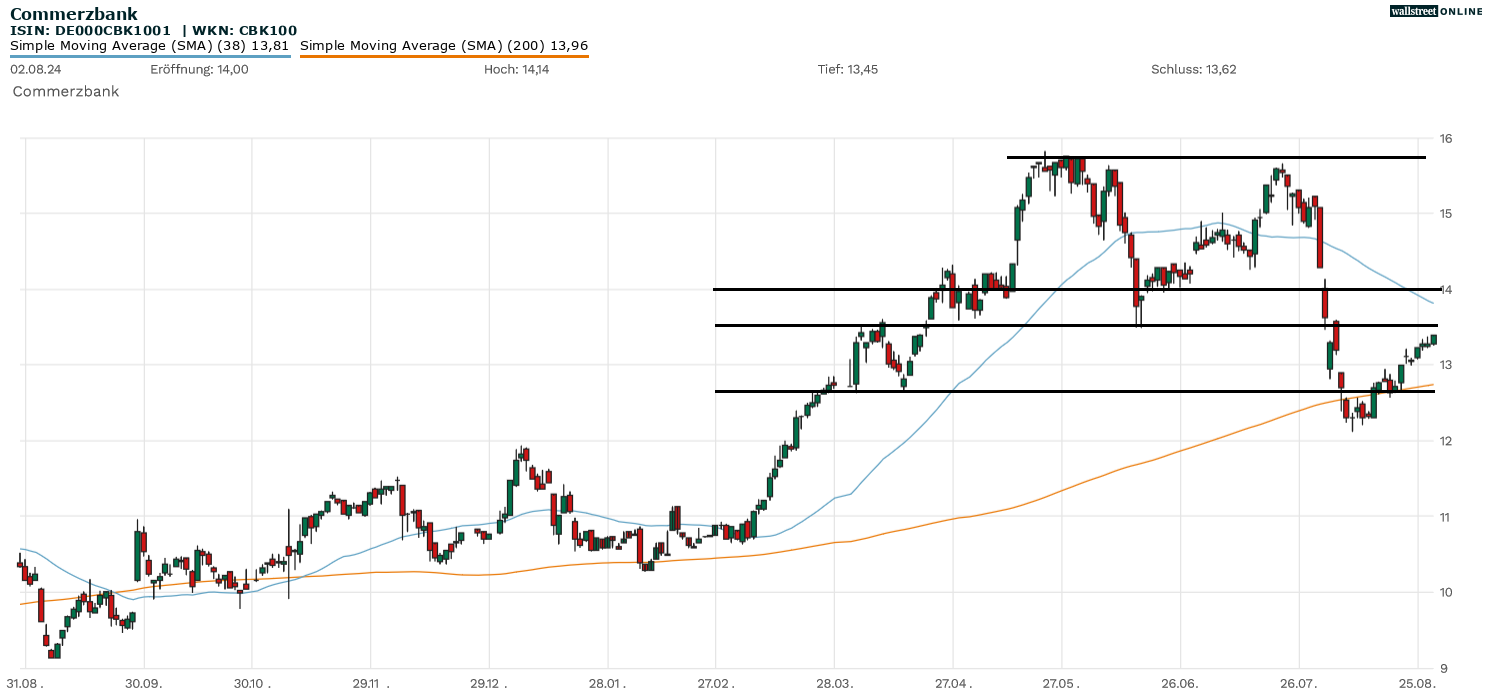1490x689 pixels.
Task: Click the Hoch 14,14 value
Action: click(x=516, y=69)
